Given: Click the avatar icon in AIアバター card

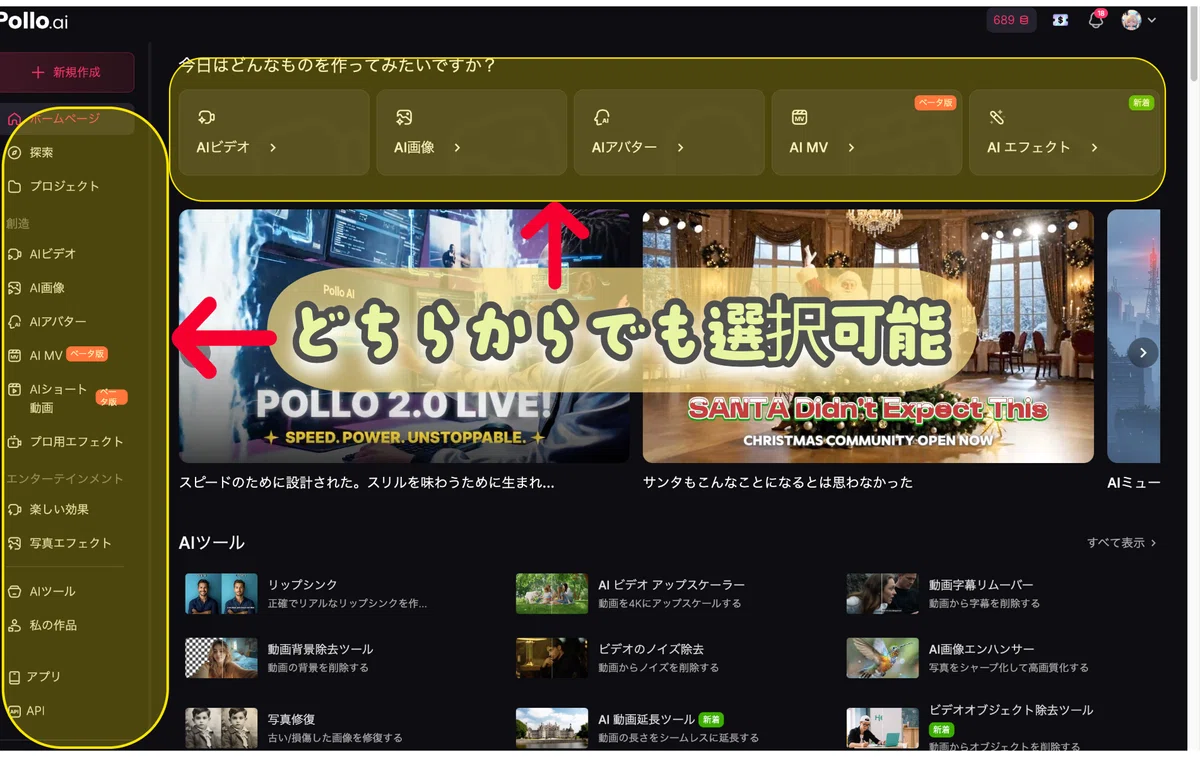Looking at the screenshot, I should (x=601, y=117).
